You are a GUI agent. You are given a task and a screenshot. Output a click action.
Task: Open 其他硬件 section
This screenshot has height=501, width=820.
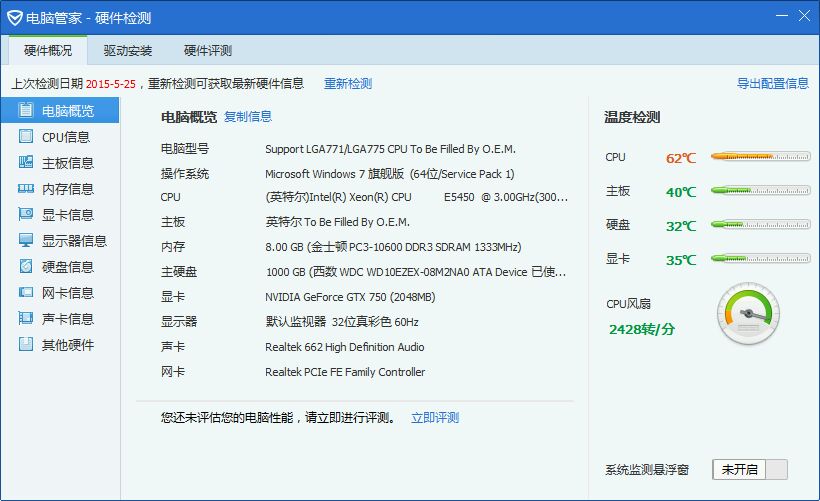coord(60,345)
